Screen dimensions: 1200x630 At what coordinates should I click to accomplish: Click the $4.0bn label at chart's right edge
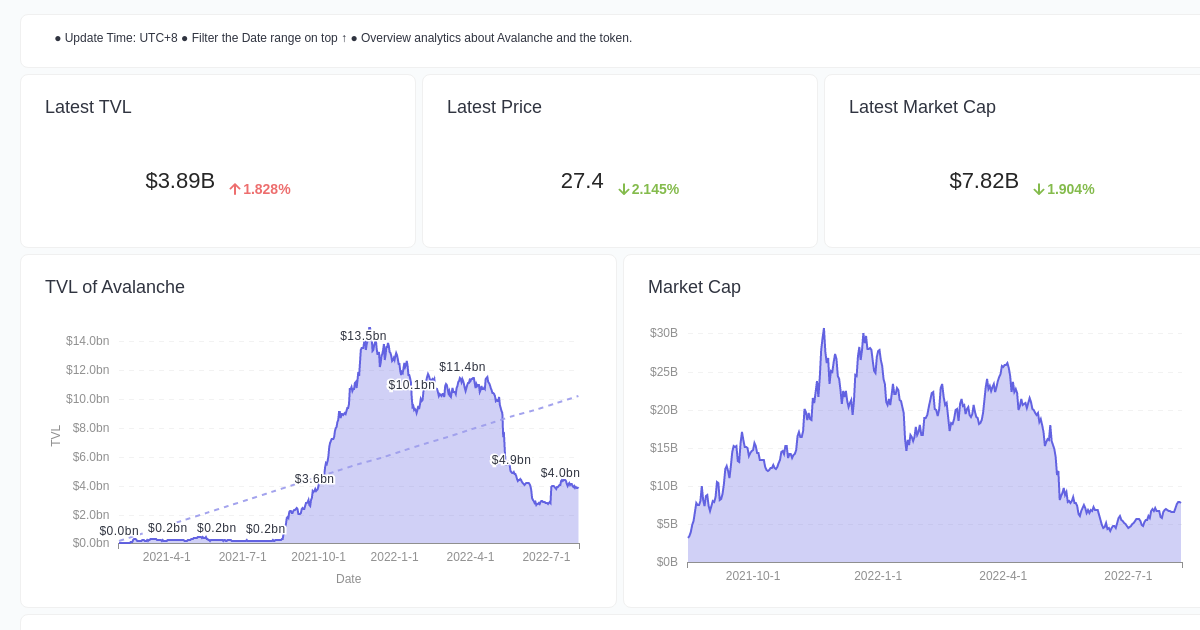(x=562, y=472)
